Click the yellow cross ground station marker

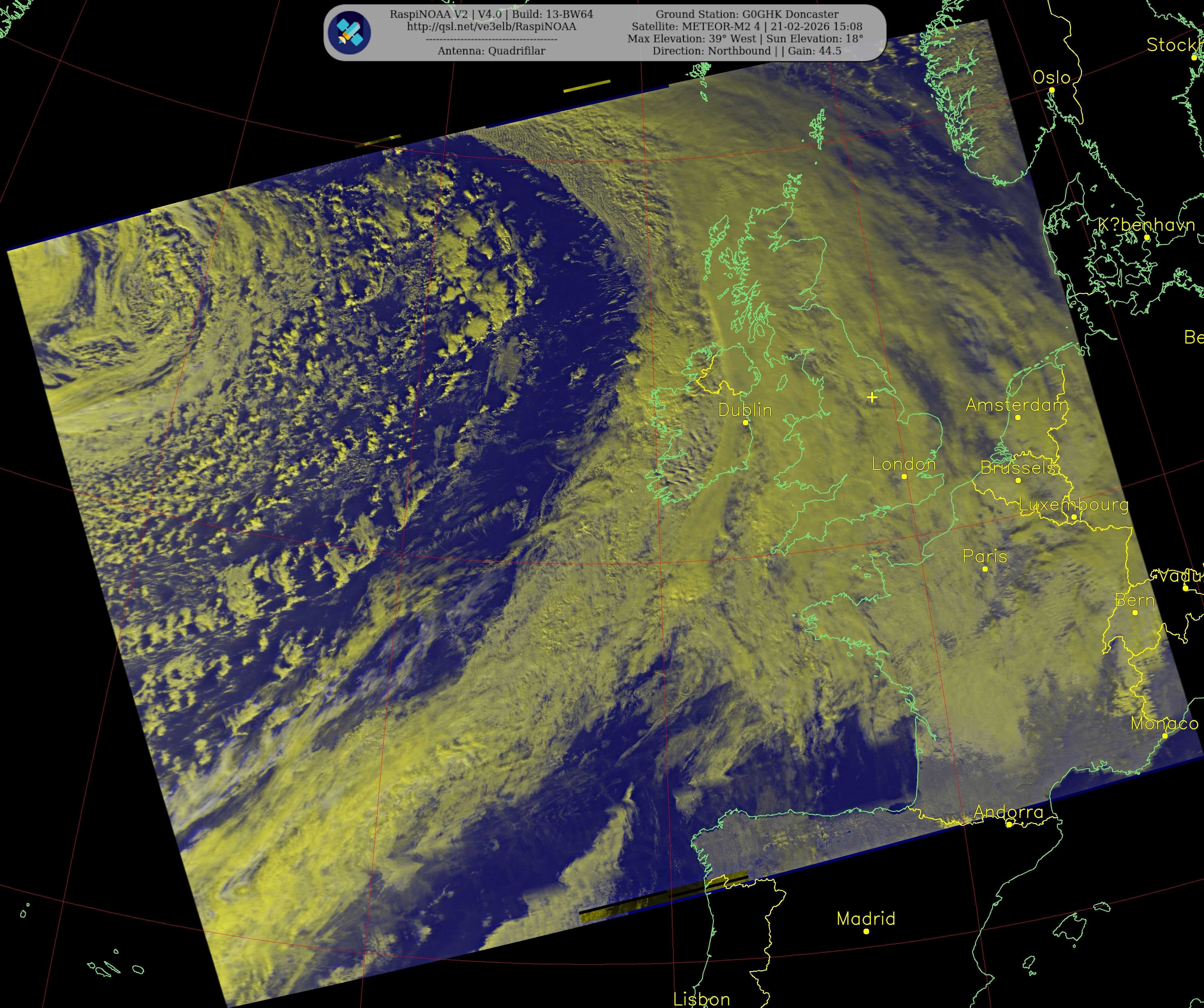(x=872, y=397)
